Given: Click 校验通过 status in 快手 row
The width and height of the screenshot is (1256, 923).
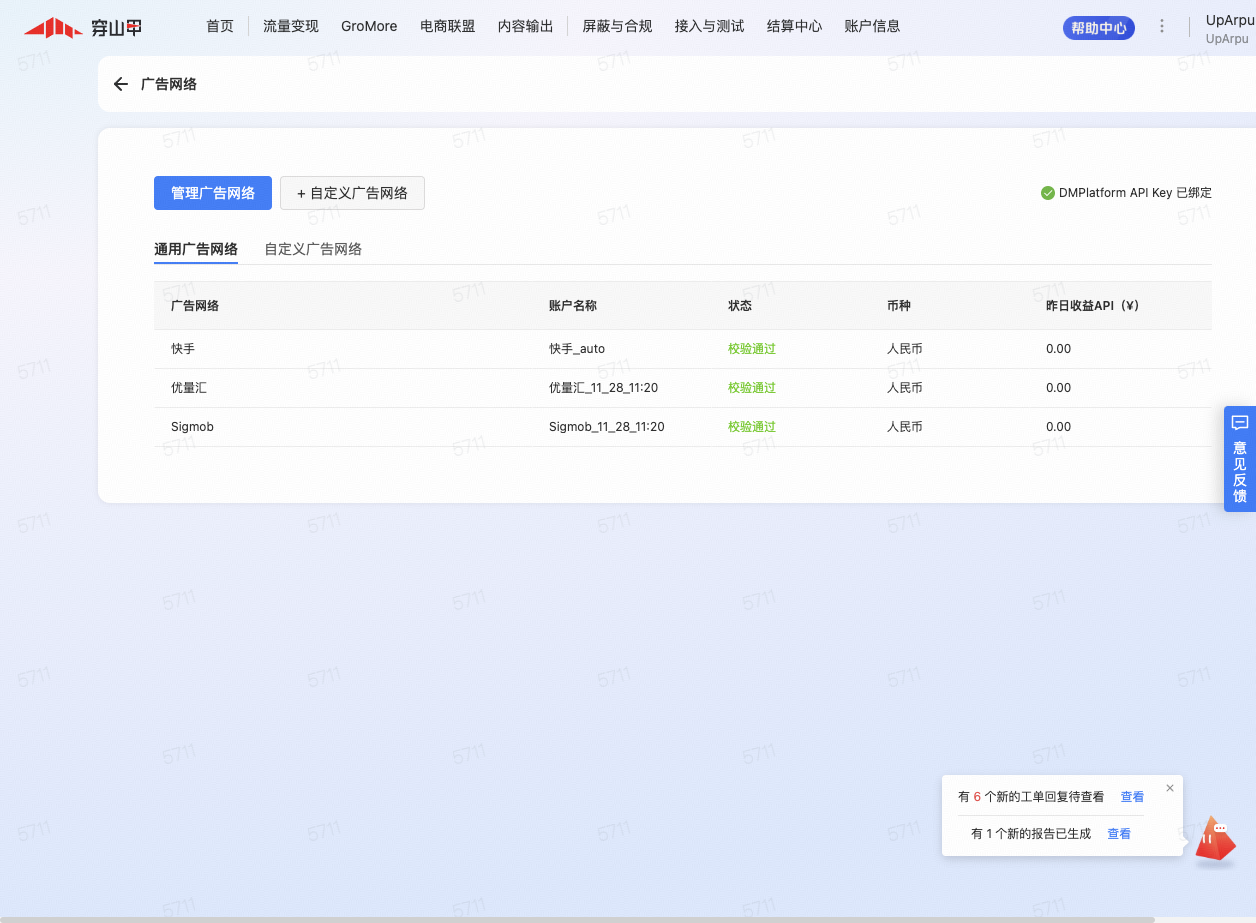Looking at the screenshot, I should [x=752, y=349].
